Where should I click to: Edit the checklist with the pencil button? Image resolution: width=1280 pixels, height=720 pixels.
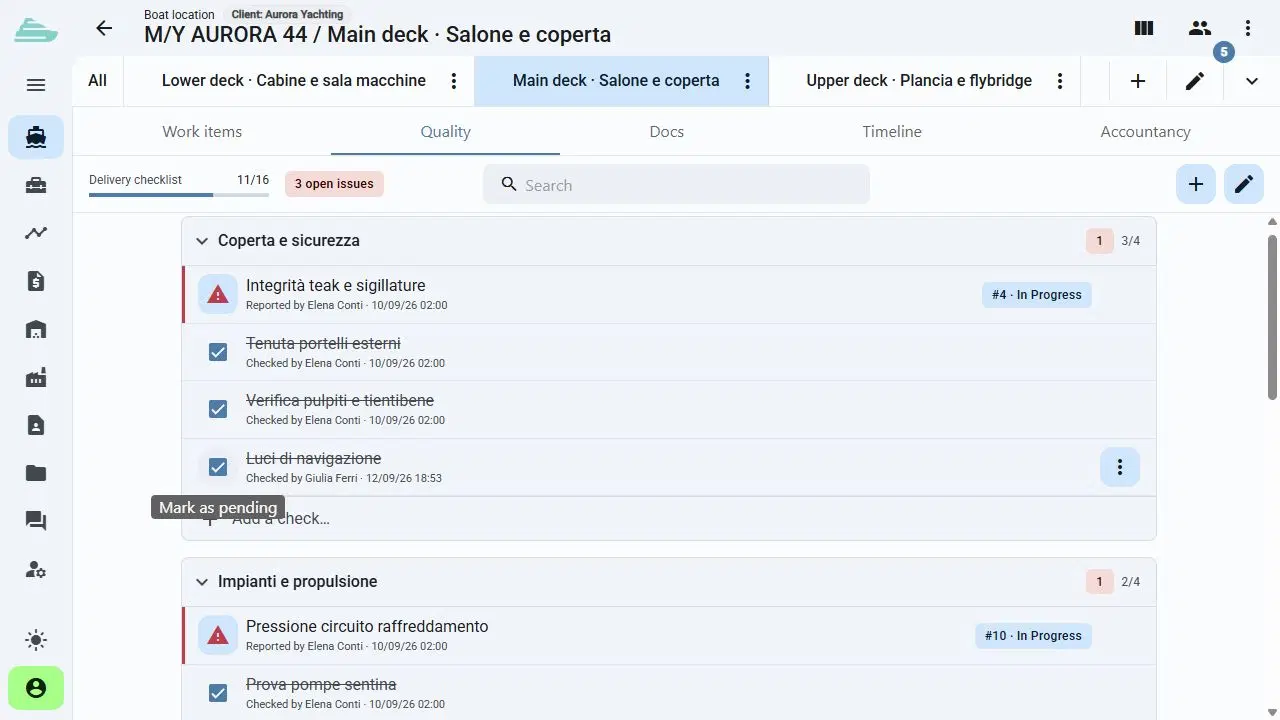1244,184
